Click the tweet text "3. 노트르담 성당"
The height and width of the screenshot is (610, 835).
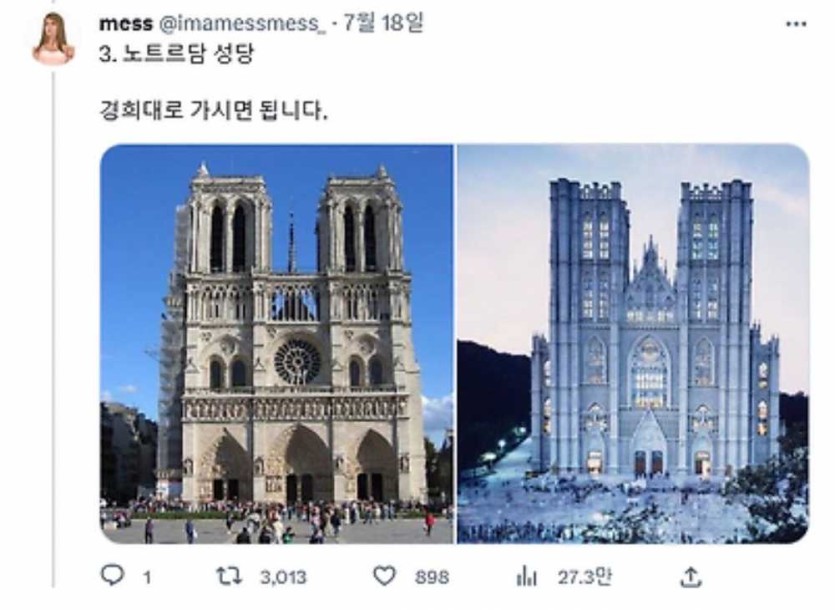pyautogui.click(x=176, y=54)
